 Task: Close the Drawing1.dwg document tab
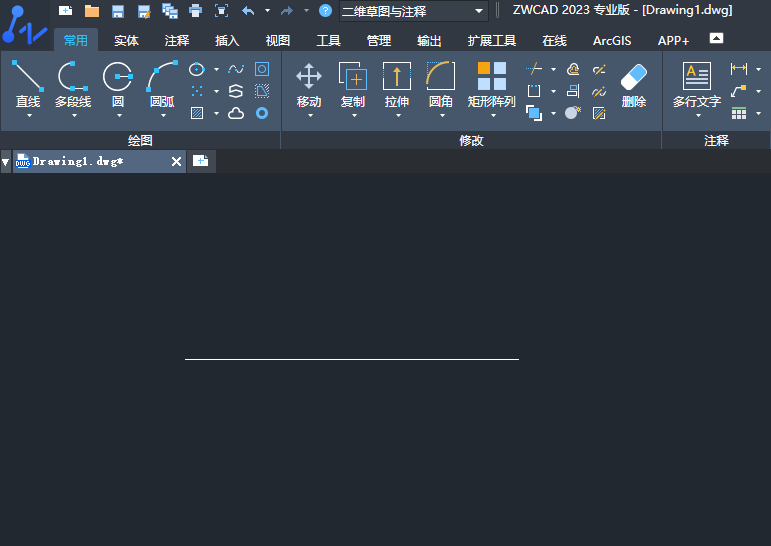pos(177,161)
